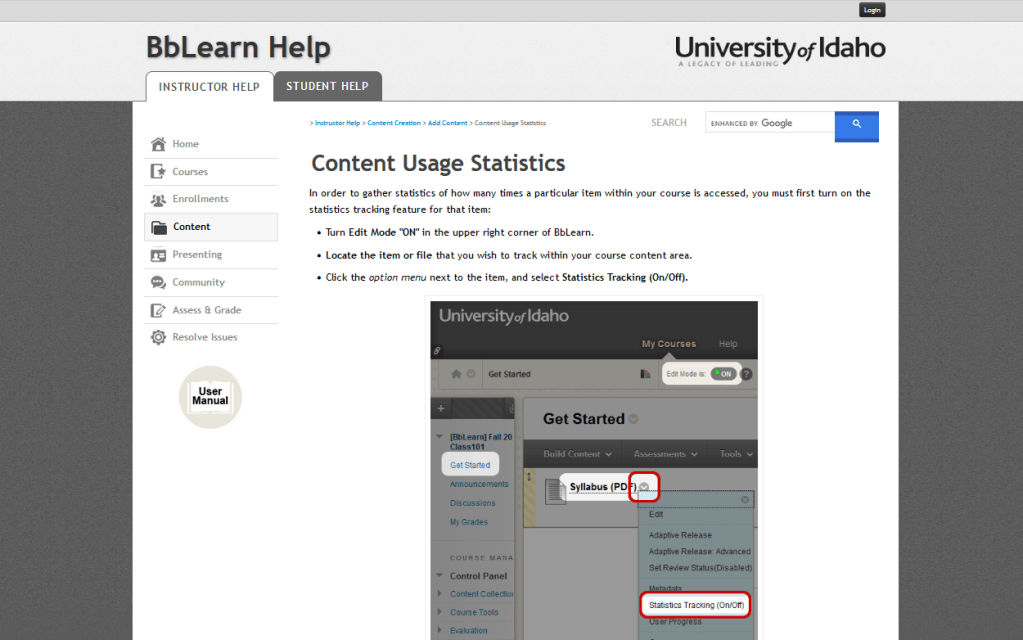Click the Login button at top
Image resolution: width=1023 pixels, height=640 pixels.
(872, 10)
